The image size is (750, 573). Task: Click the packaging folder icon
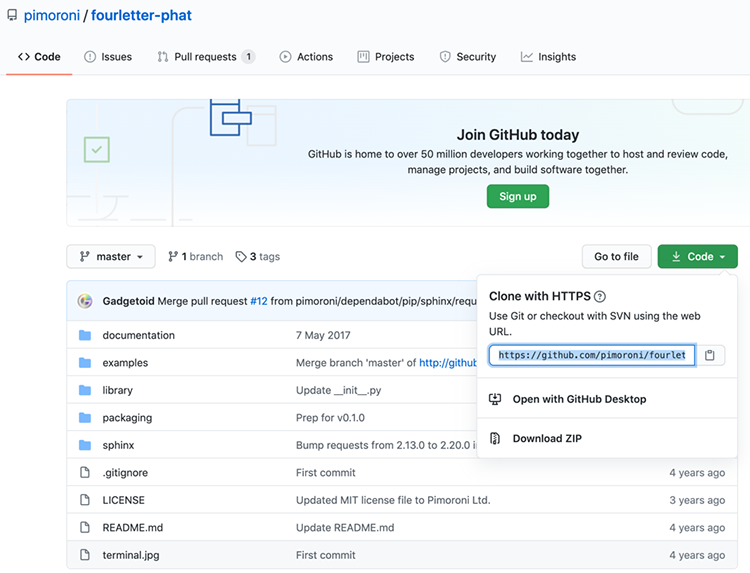[x=85, y=418]
